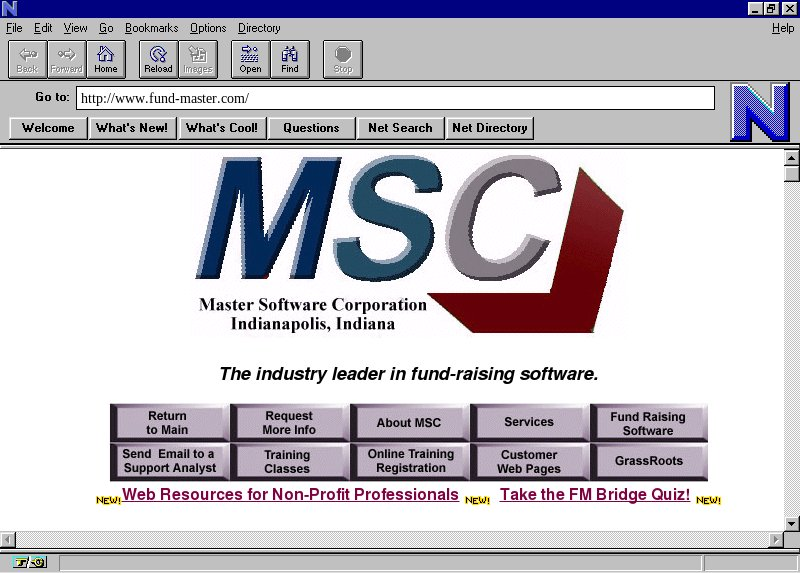Open the Directory menu
This screenshot has height=573, width=800.
coord(259,28)
